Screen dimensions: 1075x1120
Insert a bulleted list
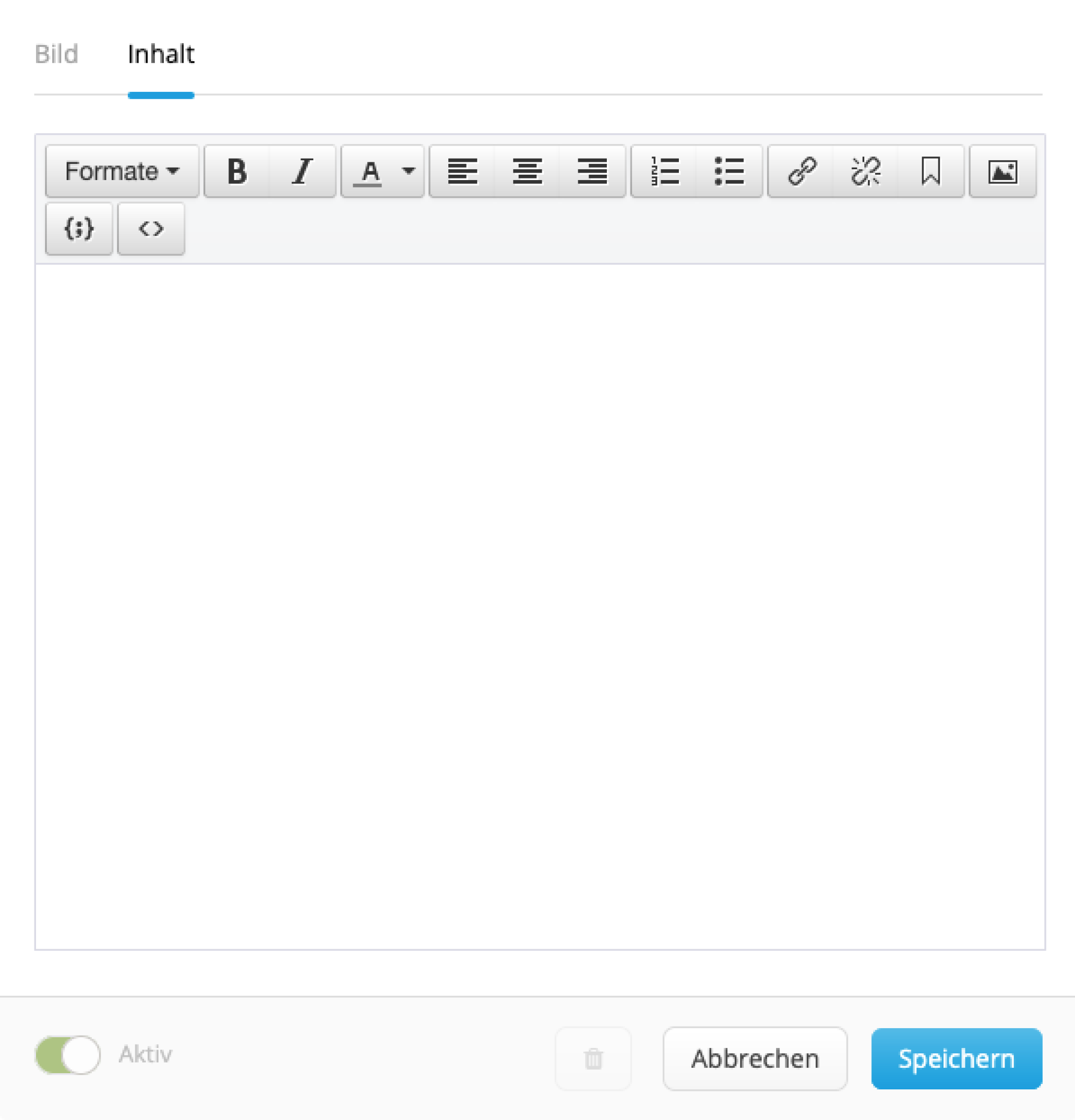tap(729, 171)
